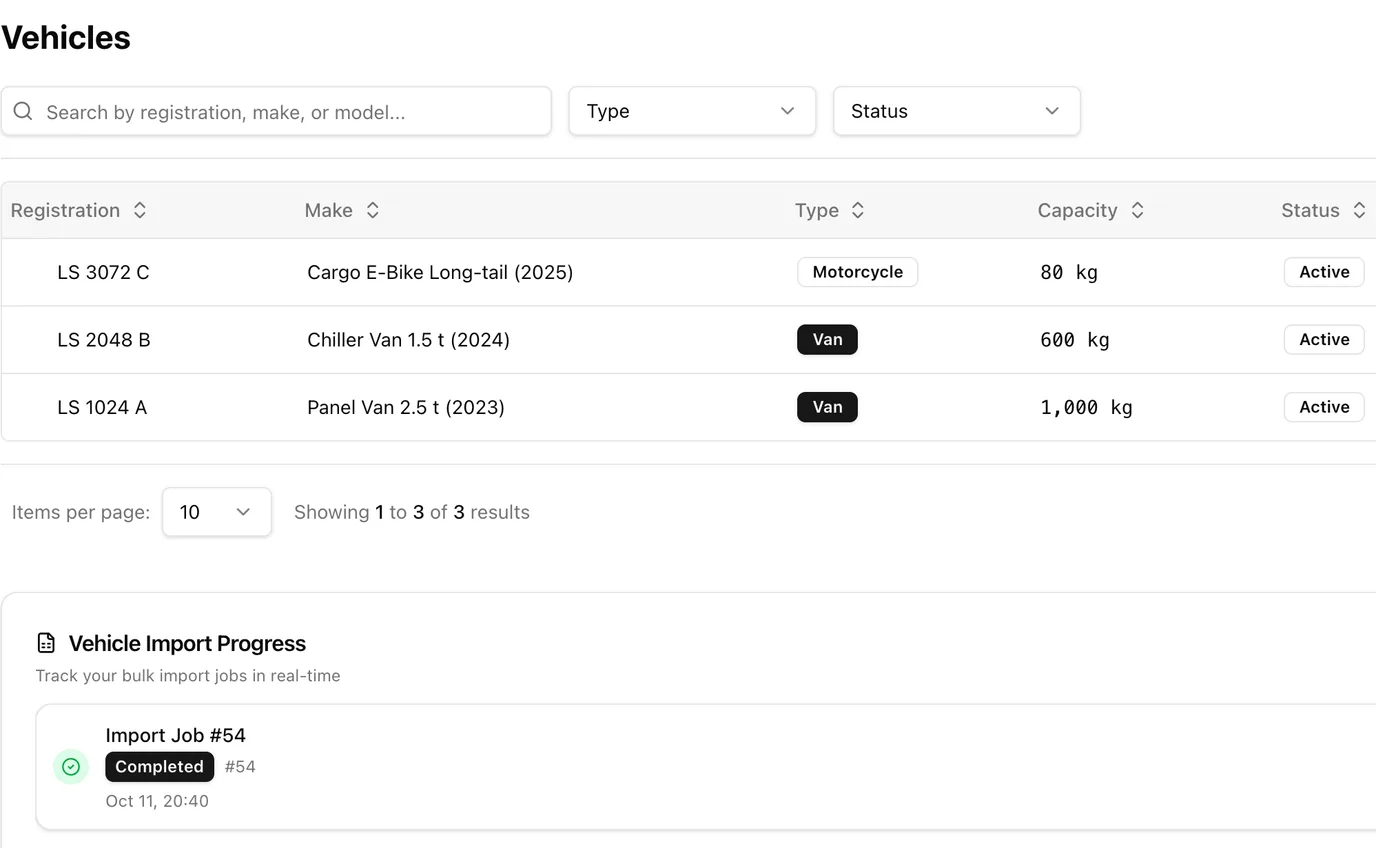Screen dimensions: 1376x848
Task: Select registration LS 2048 B
Action: coord(103,340)
